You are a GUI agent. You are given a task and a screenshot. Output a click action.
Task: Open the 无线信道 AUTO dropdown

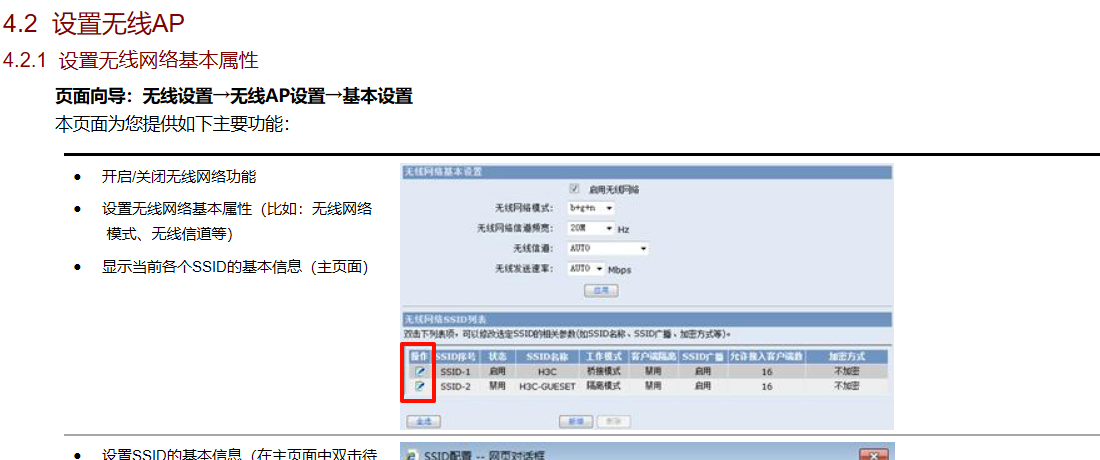point(608,248)
